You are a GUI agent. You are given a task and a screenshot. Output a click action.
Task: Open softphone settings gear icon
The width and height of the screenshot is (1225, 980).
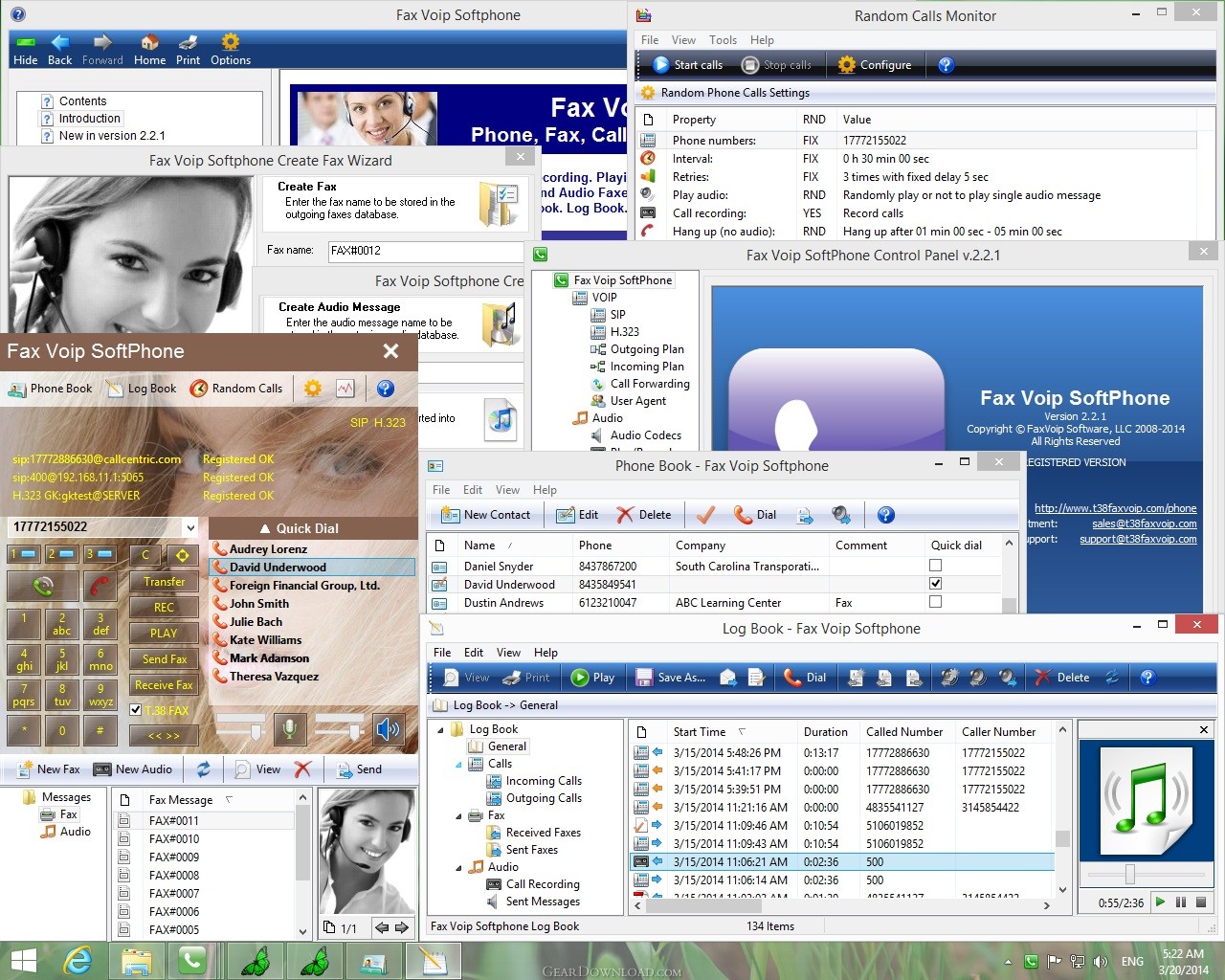coord(313,389)
